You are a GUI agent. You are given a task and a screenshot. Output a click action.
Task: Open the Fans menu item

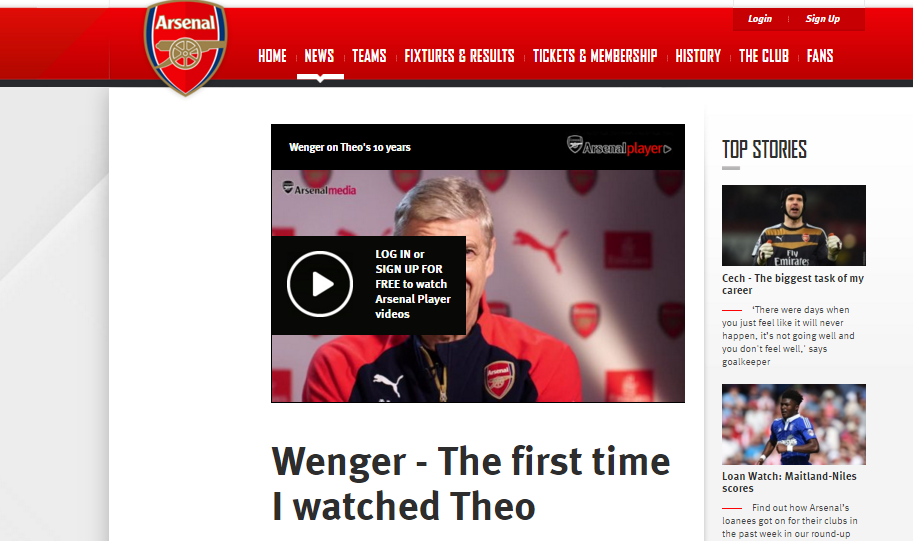click(x=820, y=56)
